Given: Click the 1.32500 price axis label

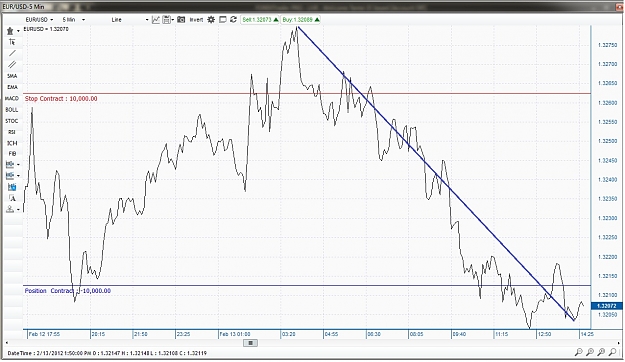Looking at the screenshot, I should (x=607, y=141).
